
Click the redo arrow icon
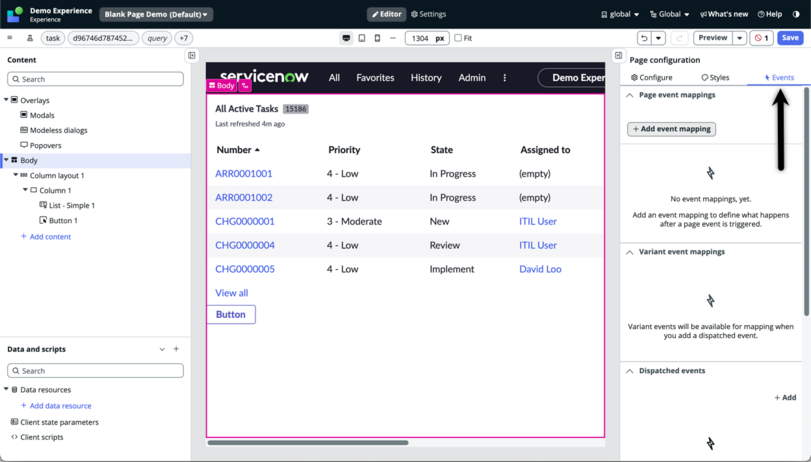[x=679, y=38]
